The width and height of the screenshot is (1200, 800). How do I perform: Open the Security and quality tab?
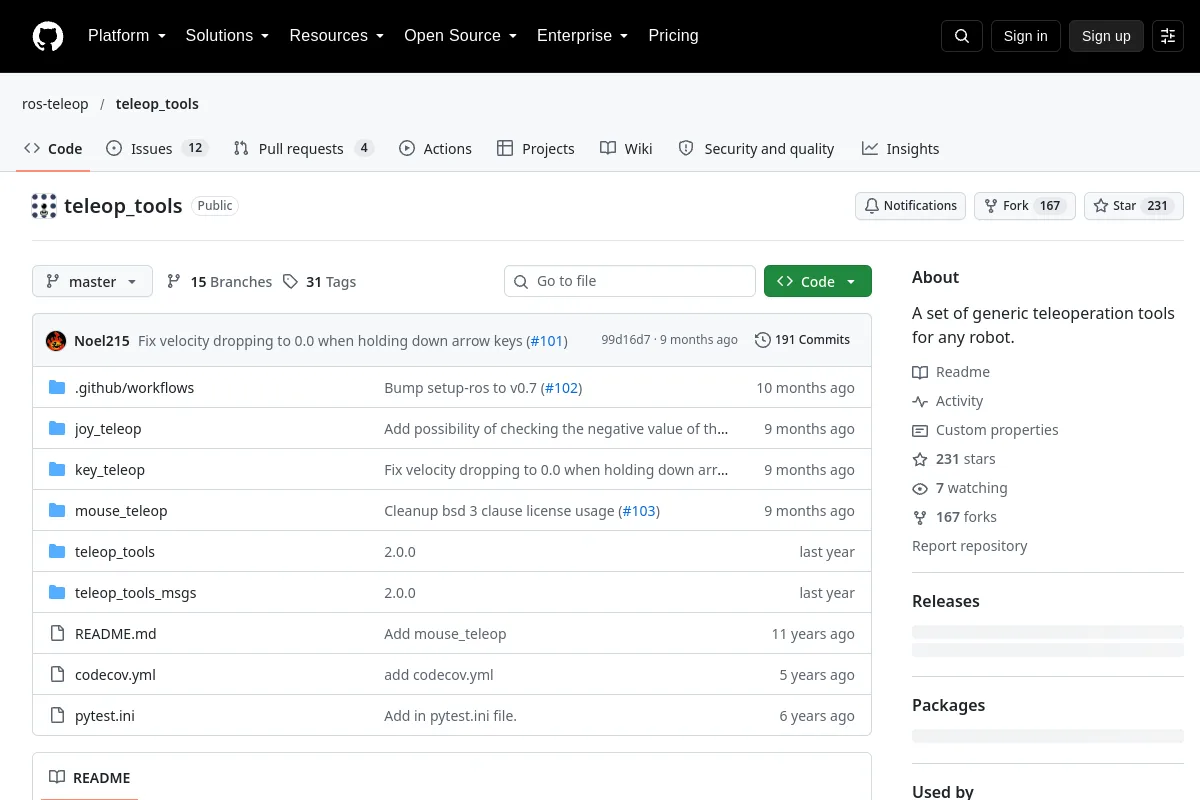(x=756, y=148)
